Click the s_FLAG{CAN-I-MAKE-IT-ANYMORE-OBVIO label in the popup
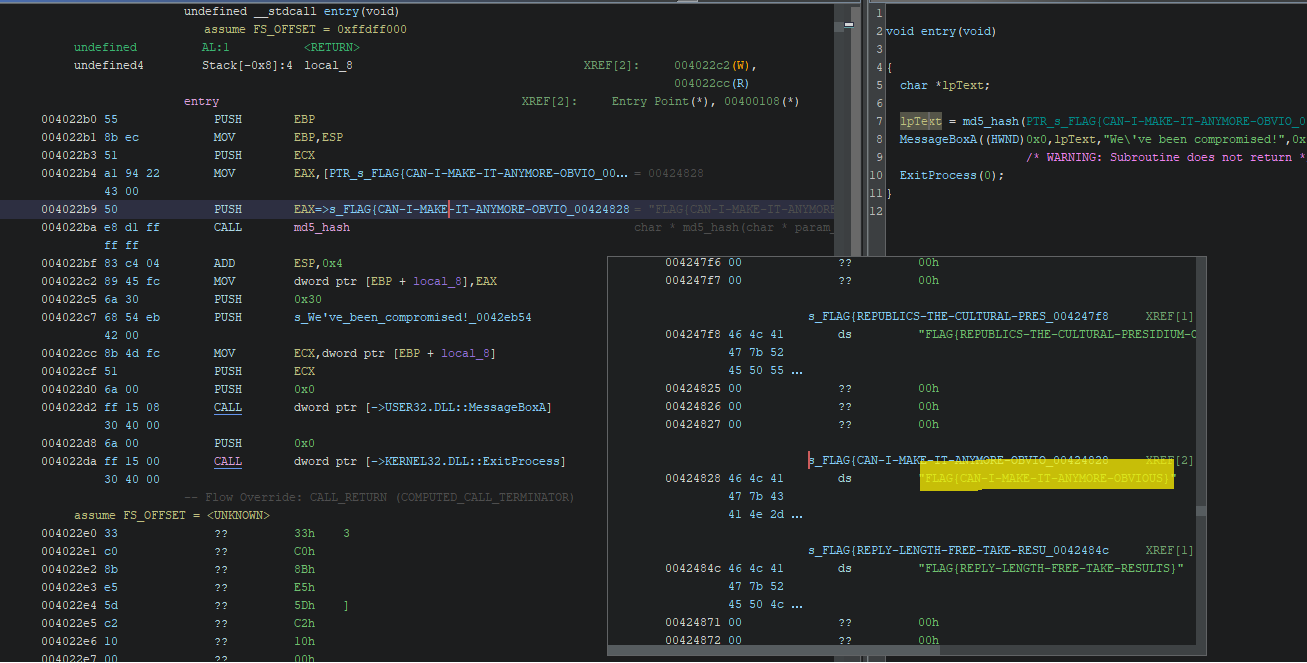Viewport: 1307px width, 663px height. coord(958,460)
